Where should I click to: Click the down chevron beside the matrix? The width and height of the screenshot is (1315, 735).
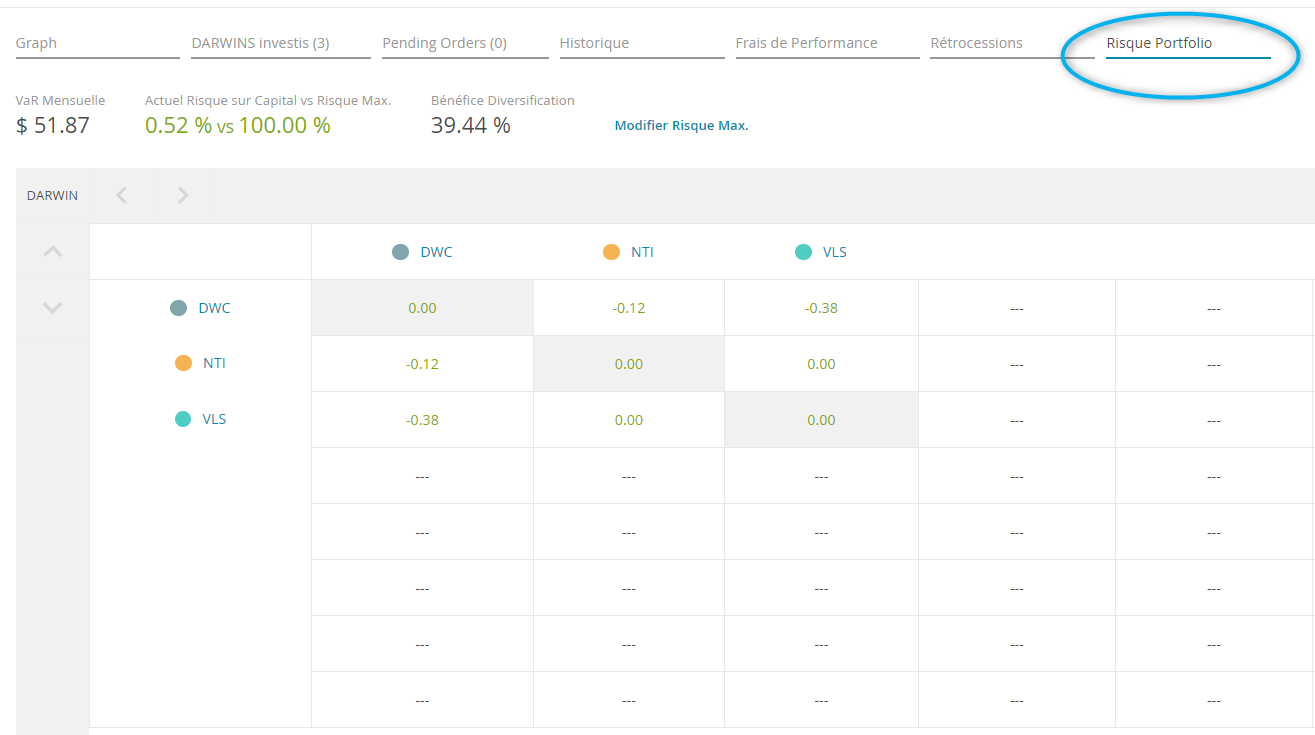click(x=53, y=308)
